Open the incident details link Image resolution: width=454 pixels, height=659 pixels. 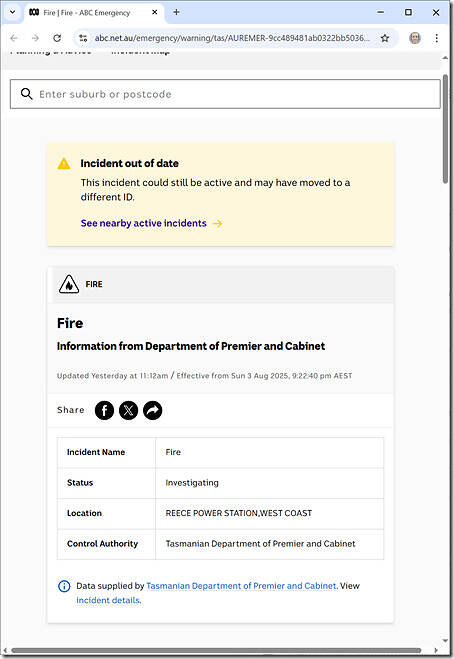pyautogui.click(x=108, y=600)
